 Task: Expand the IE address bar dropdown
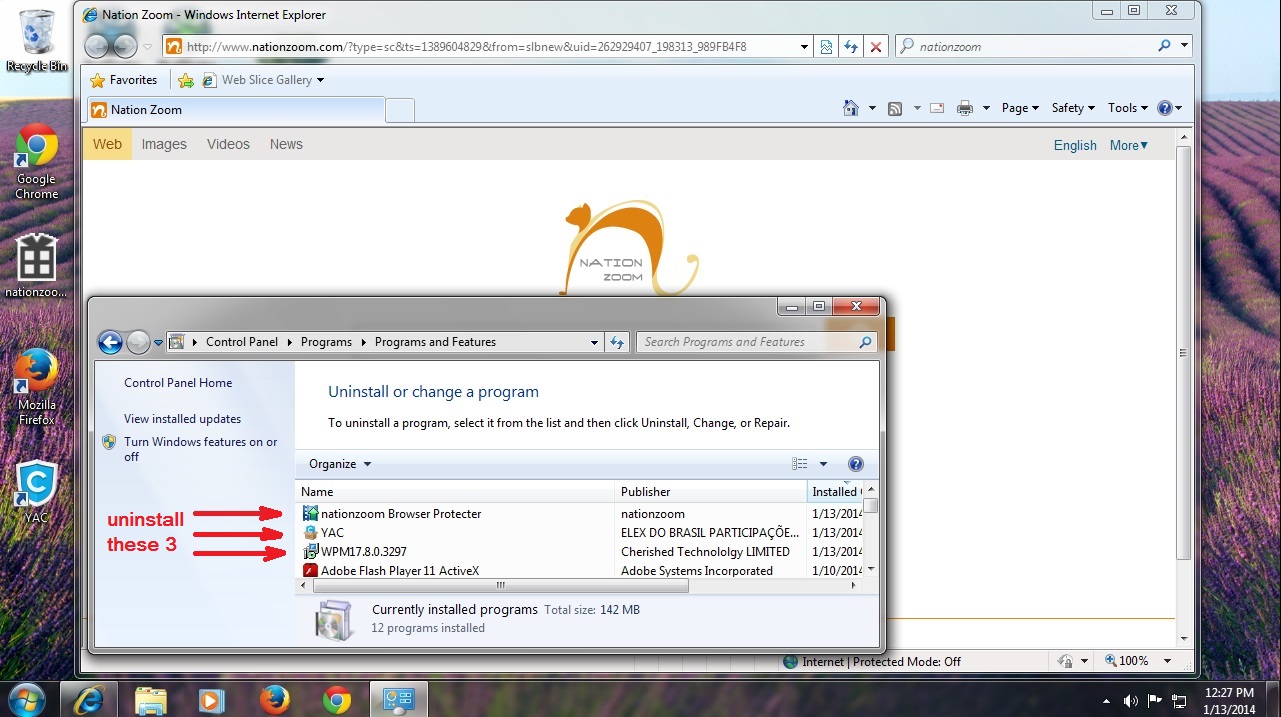(804, 46)
